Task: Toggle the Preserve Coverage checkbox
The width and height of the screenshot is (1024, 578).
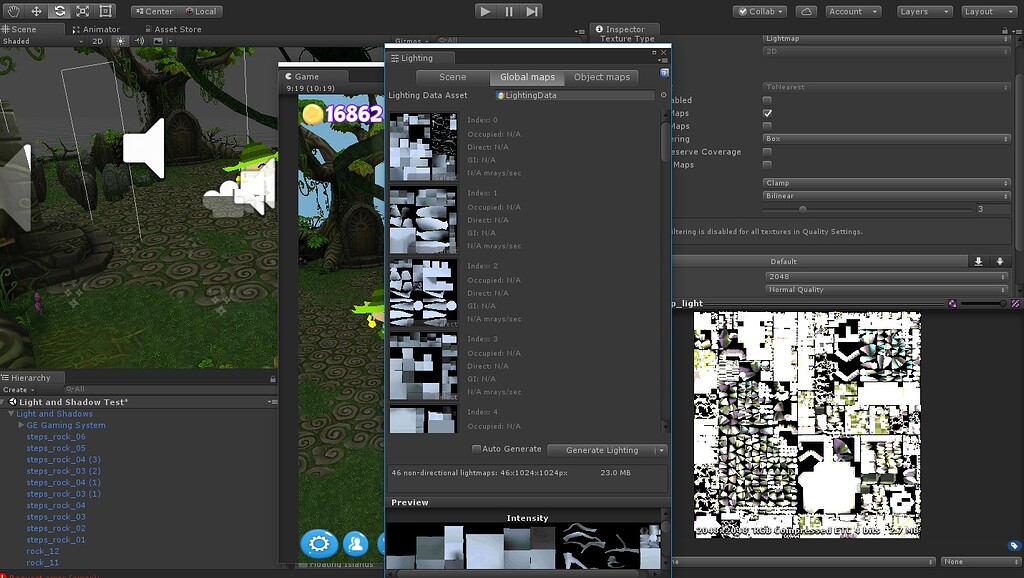Action: (766, 152)
